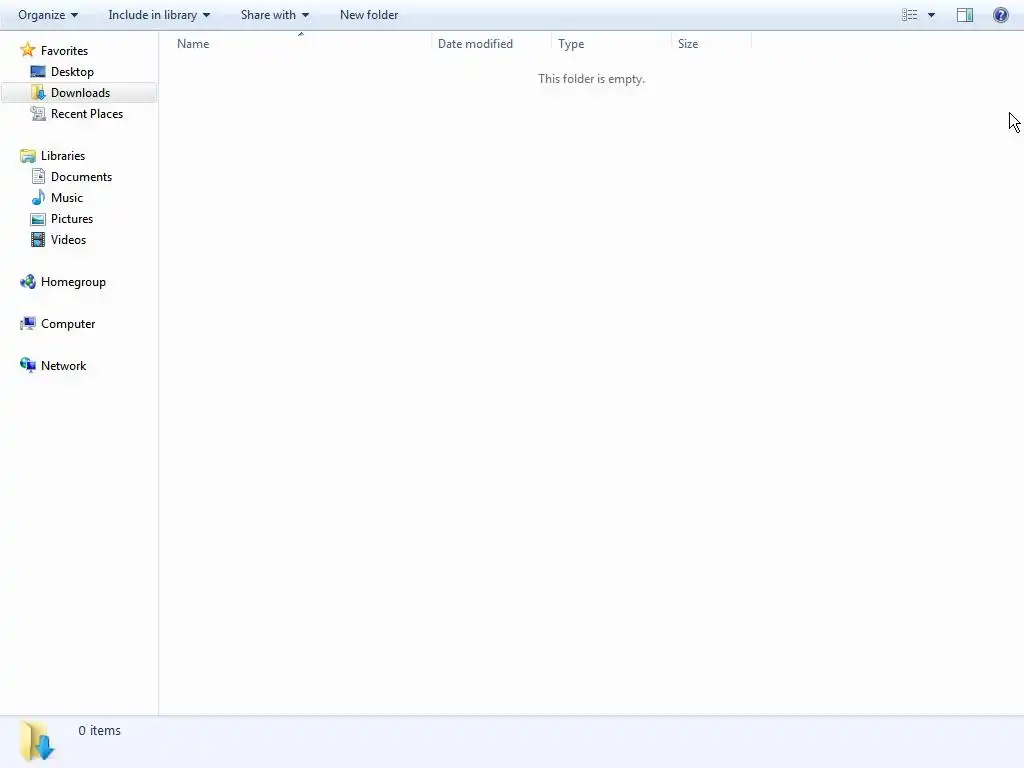Click the Desktop icon in Favorites
The height and width of the screenshot is (768, 1024).
(38, 71)
